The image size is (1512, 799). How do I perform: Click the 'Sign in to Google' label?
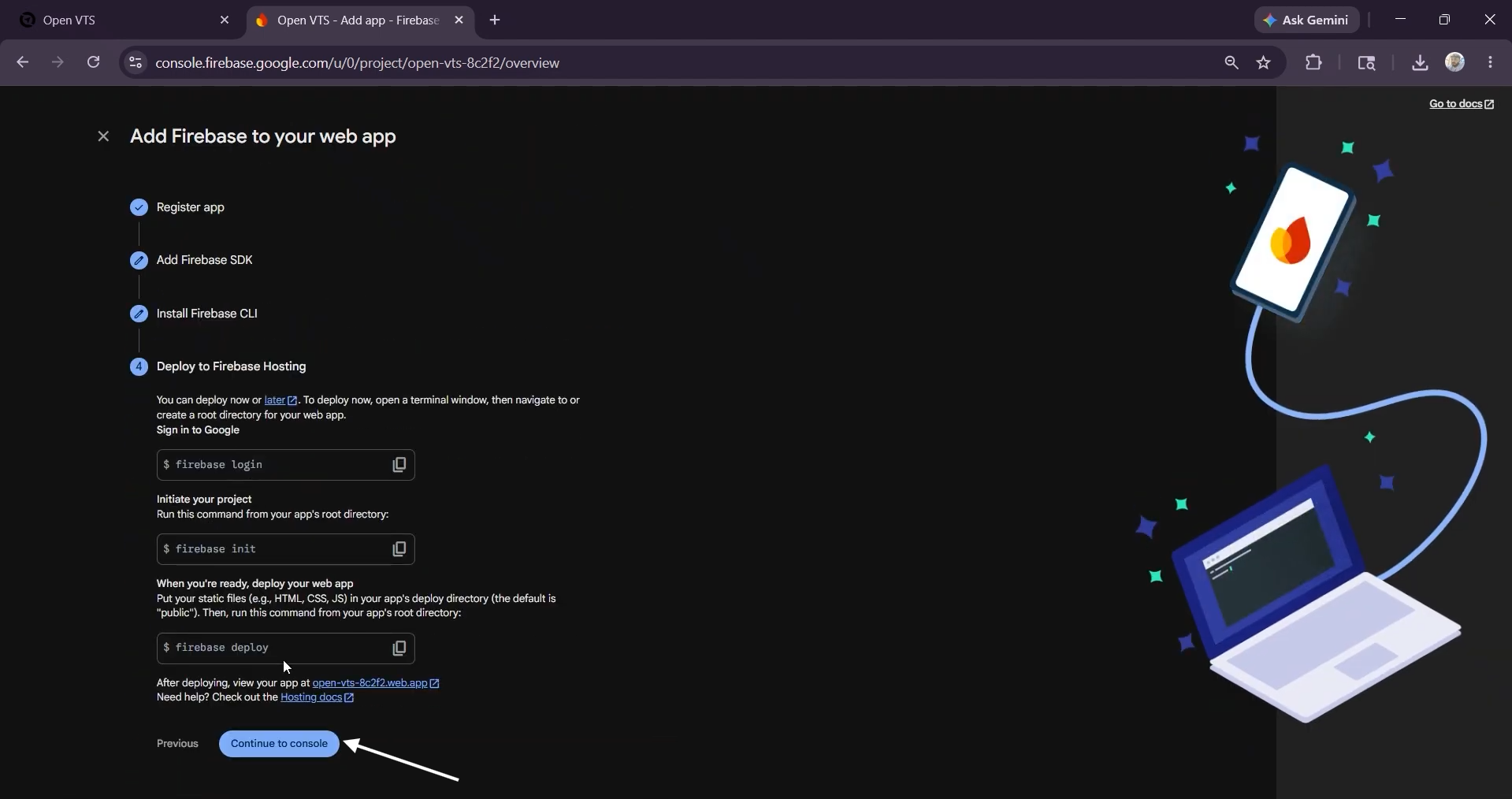coord(198,430)
